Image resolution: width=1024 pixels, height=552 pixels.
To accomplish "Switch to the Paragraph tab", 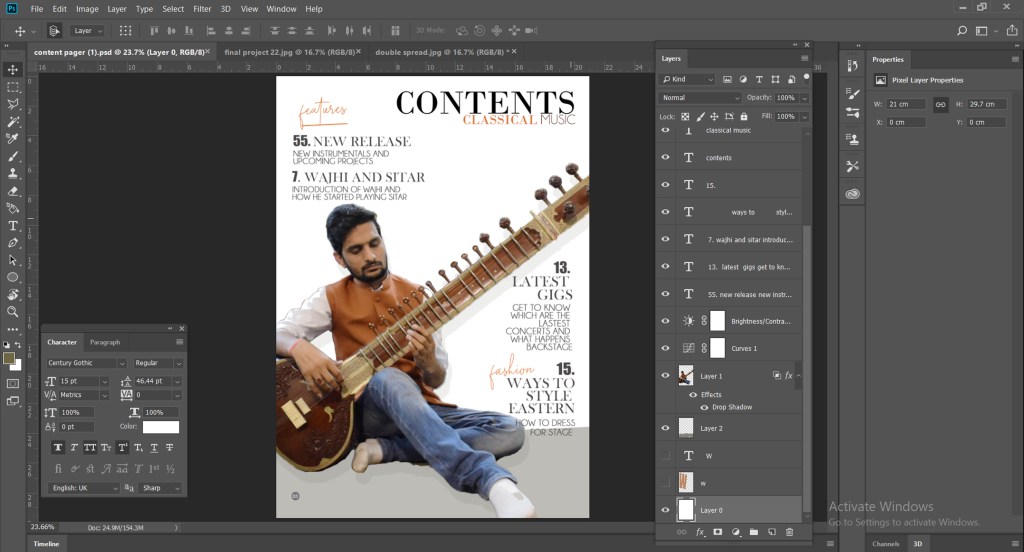I will click(105, 342).
